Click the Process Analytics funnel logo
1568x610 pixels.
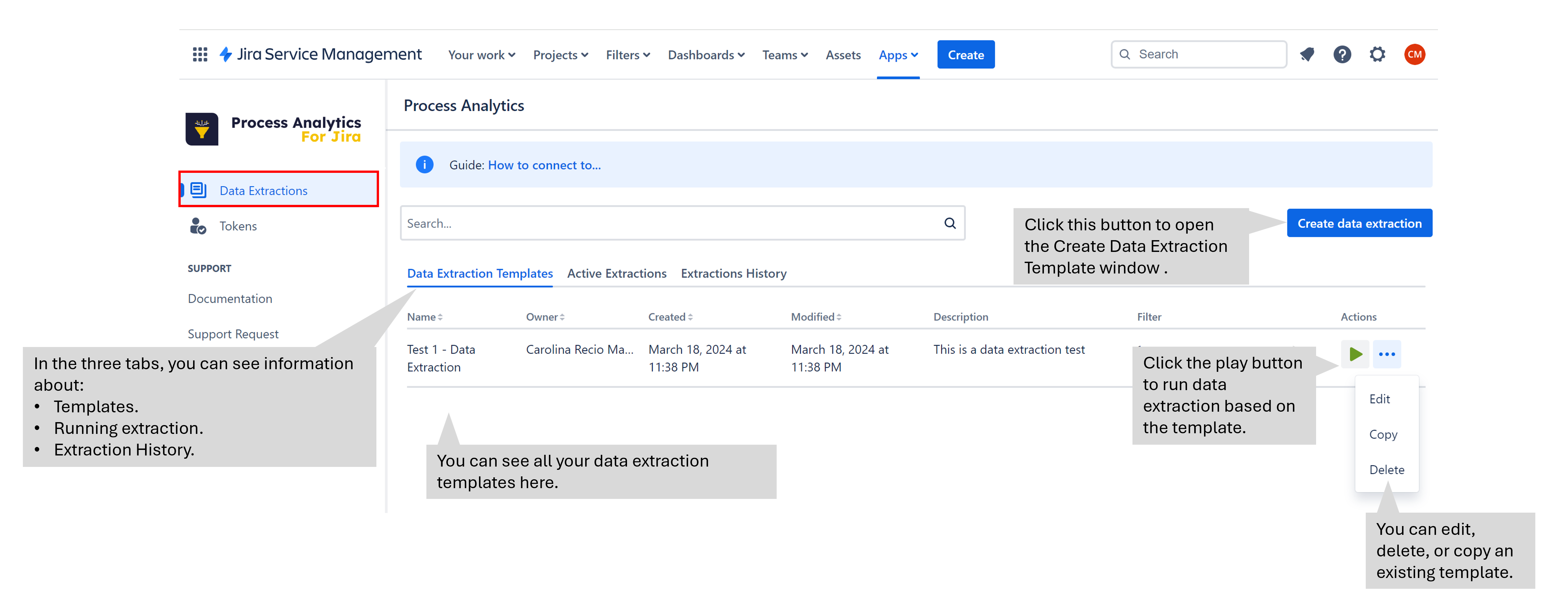pos(202,129)
